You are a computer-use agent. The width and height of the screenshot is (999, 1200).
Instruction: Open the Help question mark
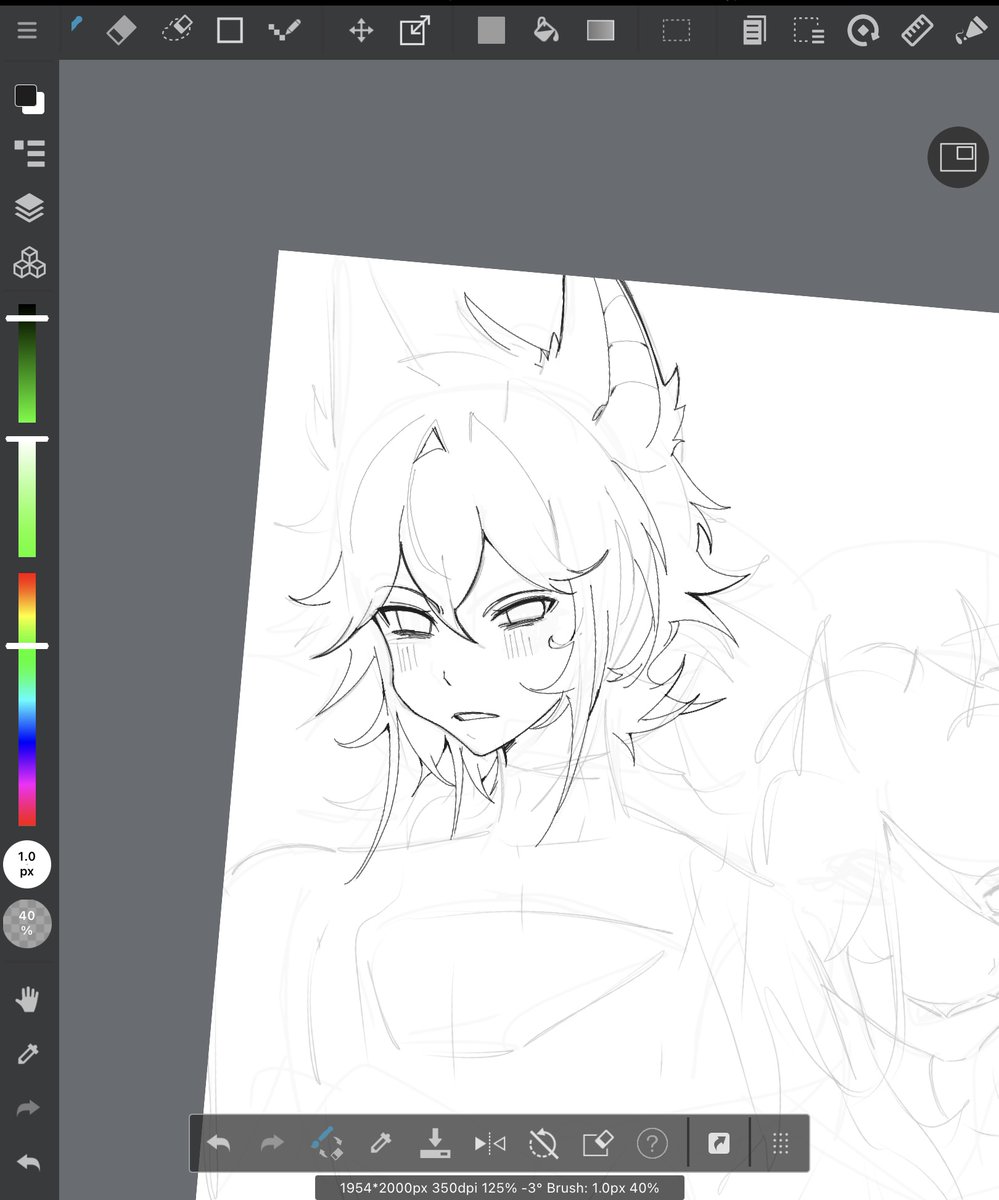click(x=652, y=1142)
